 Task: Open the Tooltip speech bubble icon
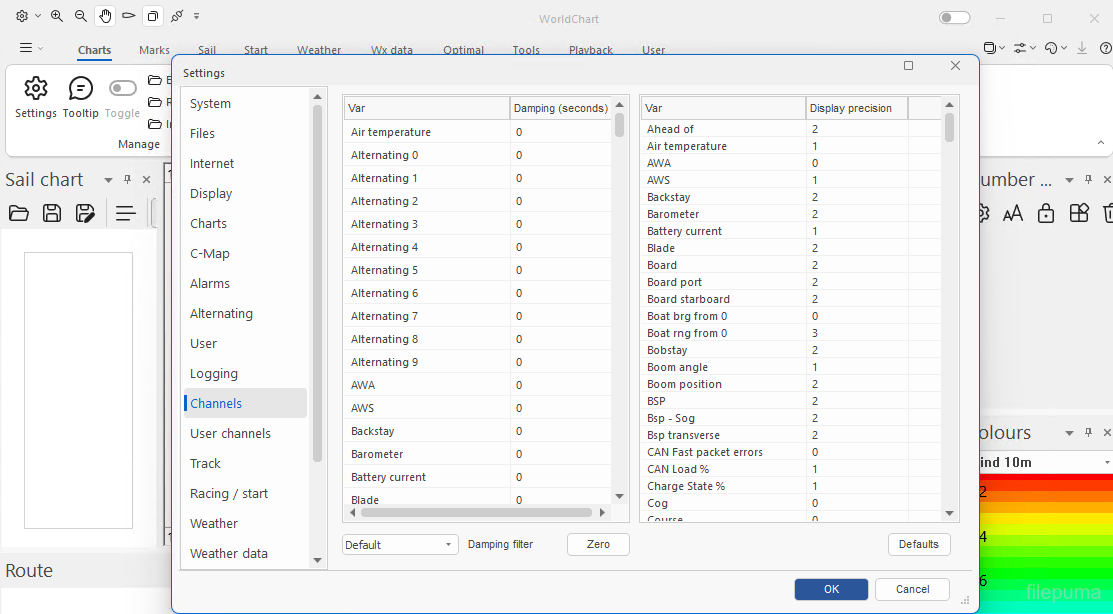[80, 89]
